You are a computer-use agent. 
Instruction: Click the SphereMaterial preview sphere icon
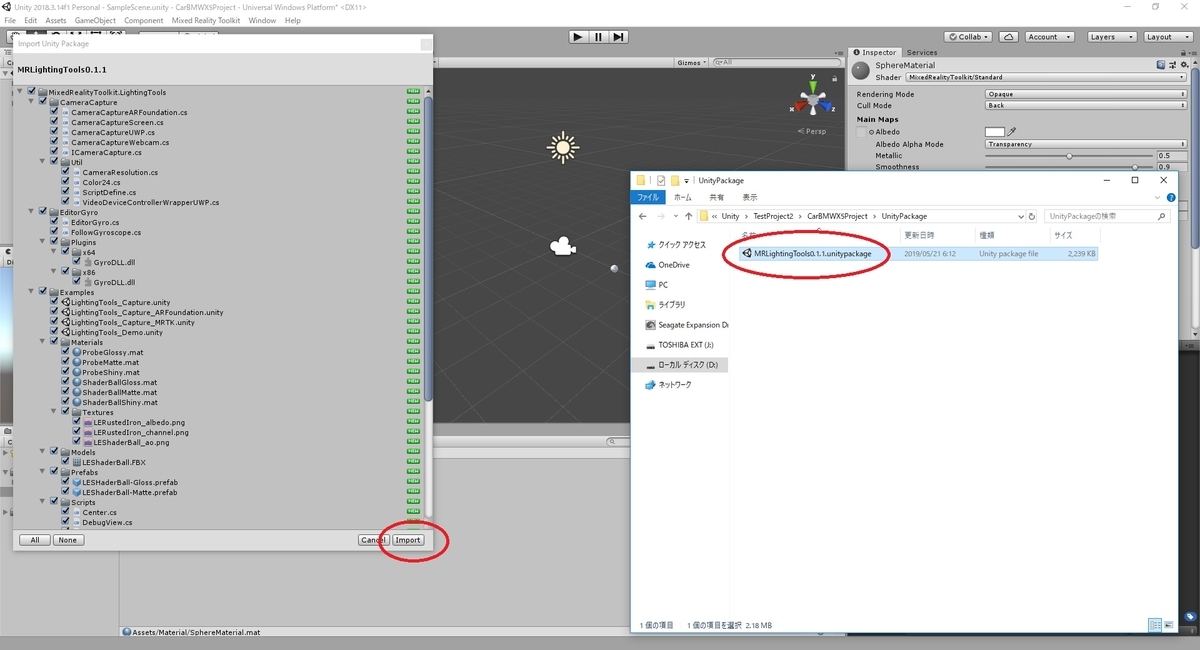pos(861,71)
